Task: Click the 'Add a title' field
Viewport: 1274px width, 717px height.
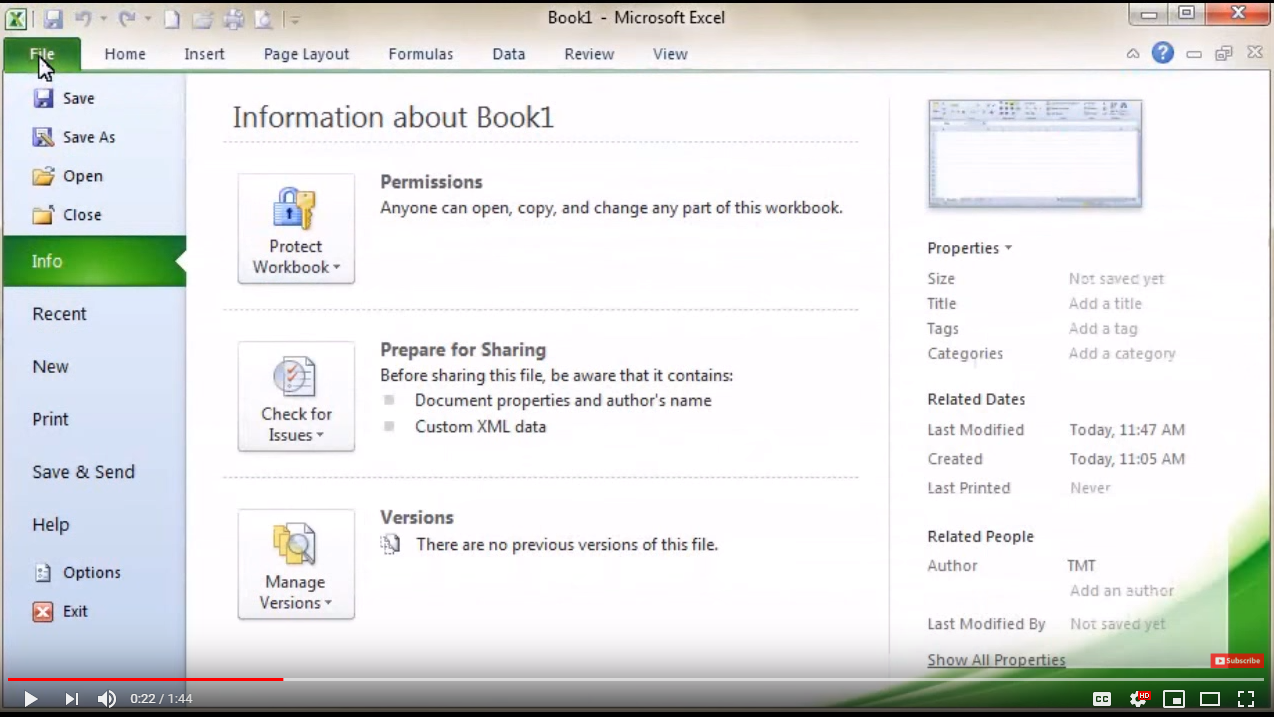Action: click(1105, 304)
